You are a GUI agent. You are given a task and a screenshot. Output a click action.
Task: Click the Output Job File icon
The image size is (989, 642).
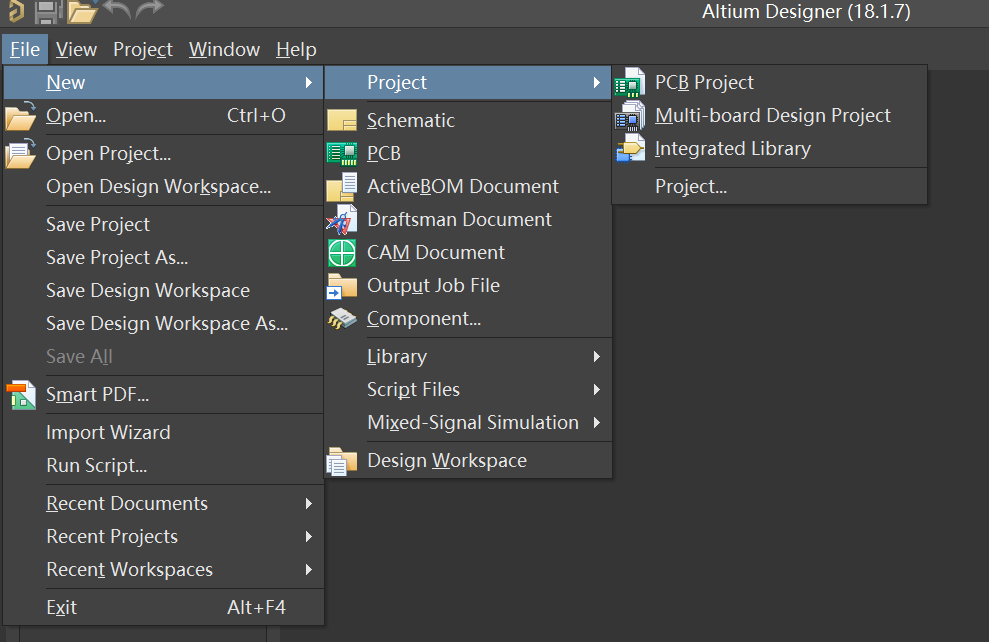pos(342,286)
